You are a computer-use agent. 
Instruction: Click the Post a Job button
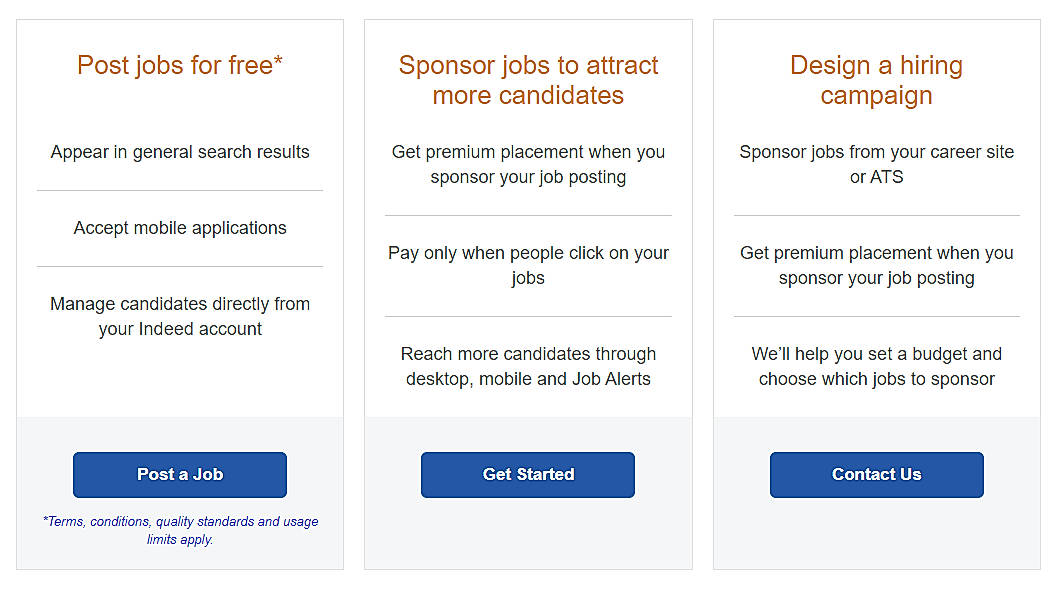click(x=179, y=475)
